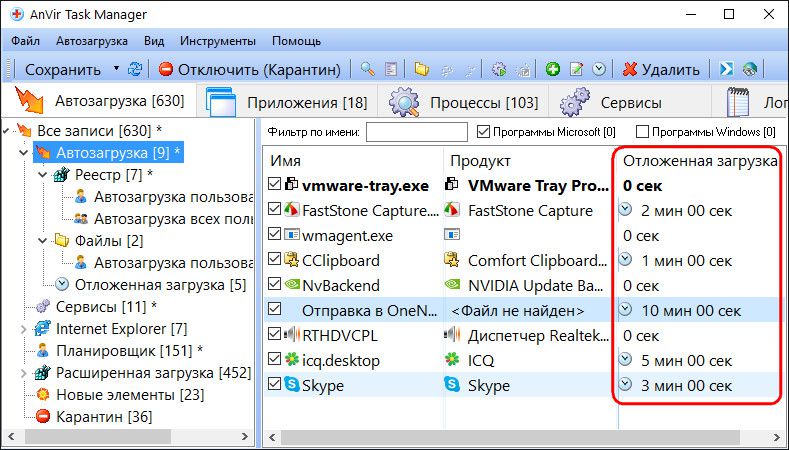789x450 pixels.
Task: Open the Сохранить dropdown arrow
Action: click(x=116, y=69)
